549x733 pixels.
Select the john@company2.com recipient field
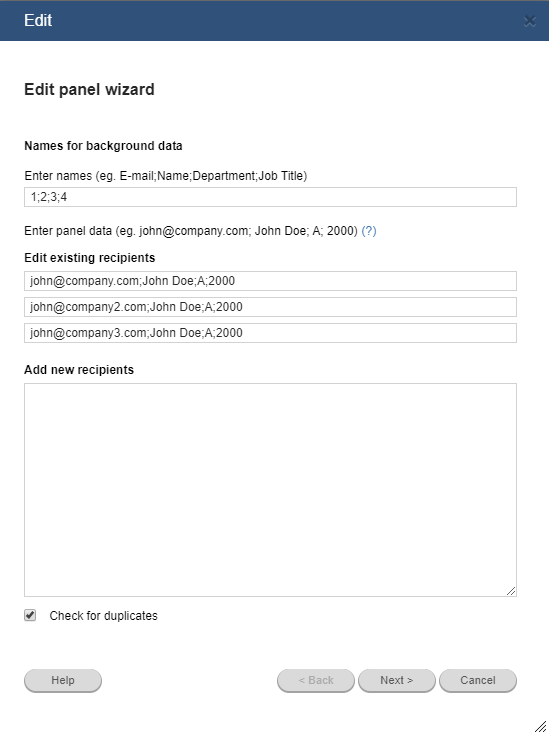pyautogui.click(x=270, y=307)
